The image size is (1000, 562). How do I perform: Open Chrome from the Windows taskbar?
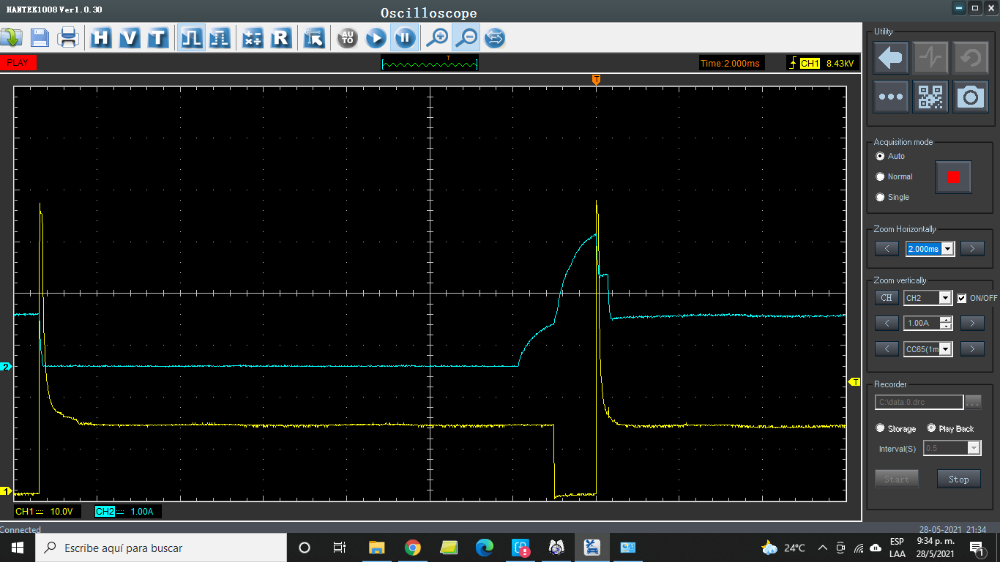click(x=412, y=548)
